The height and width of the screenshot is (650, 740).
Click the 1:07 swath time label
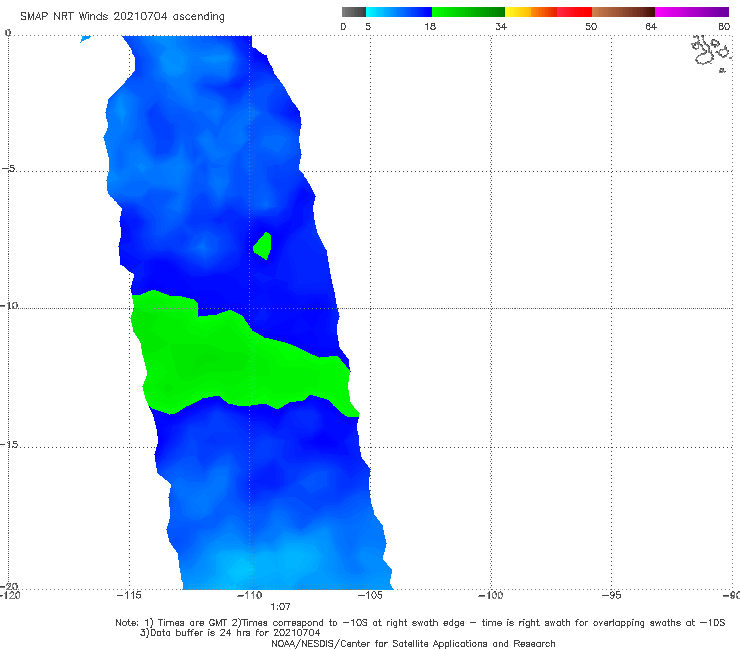click(280, 607)
